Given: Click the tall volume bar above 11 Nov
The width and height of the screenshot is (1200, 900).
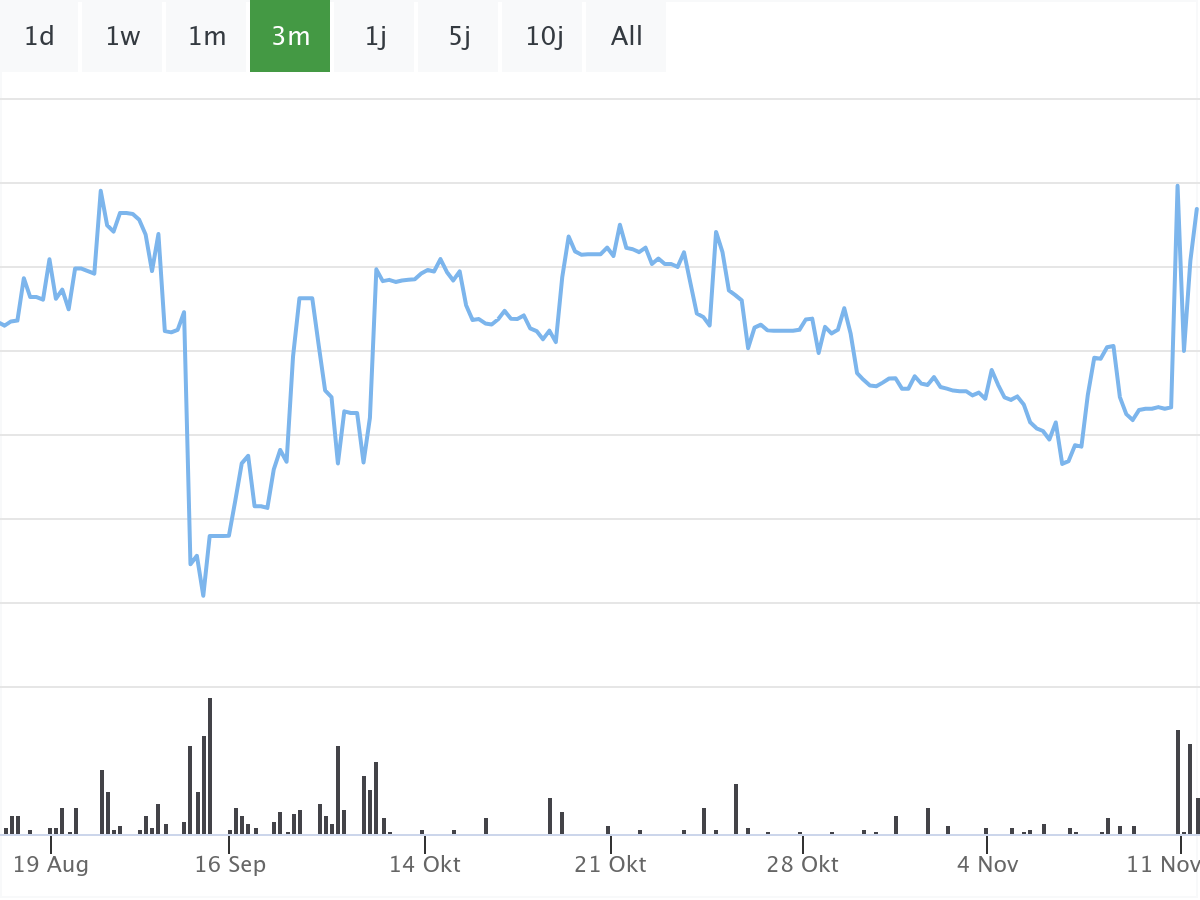Looking at the screenshot, I should click(1178, 781).
